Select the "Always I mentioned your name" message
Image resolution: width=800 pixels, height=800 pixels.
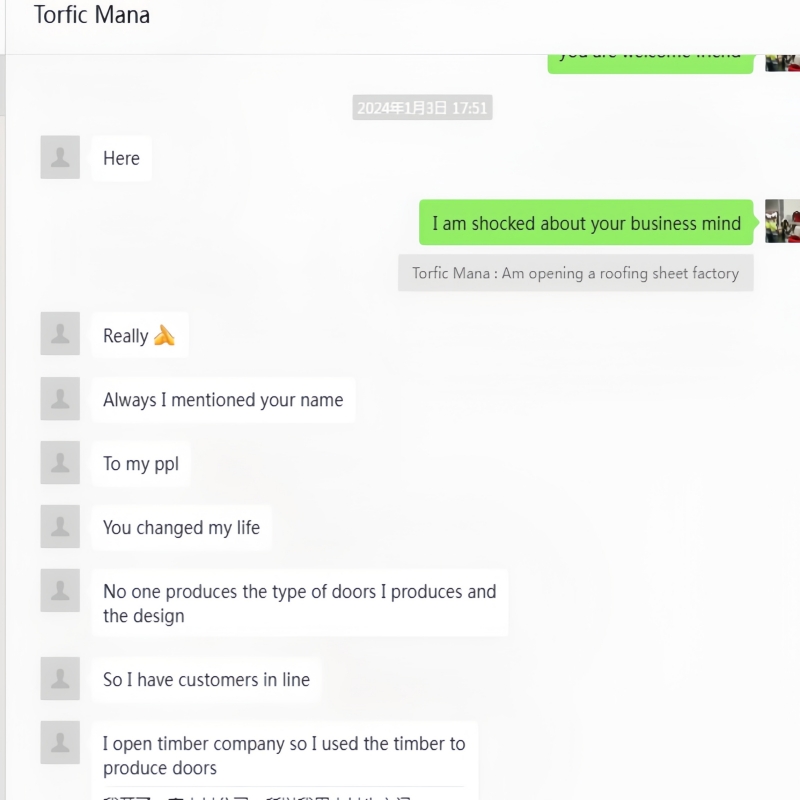coord(223,400)
